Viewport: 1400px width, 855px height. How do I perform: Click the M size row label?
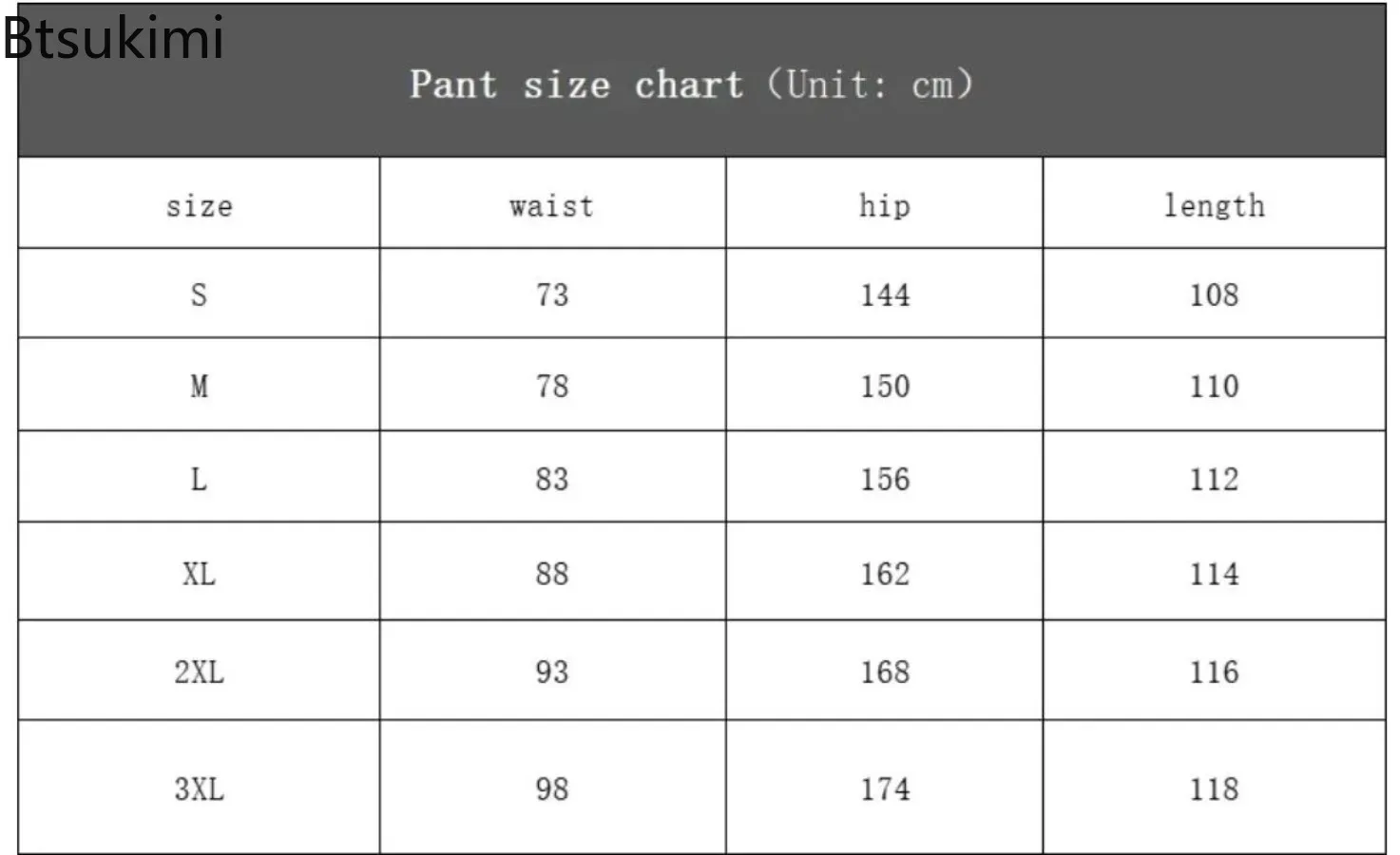[199, 387]
